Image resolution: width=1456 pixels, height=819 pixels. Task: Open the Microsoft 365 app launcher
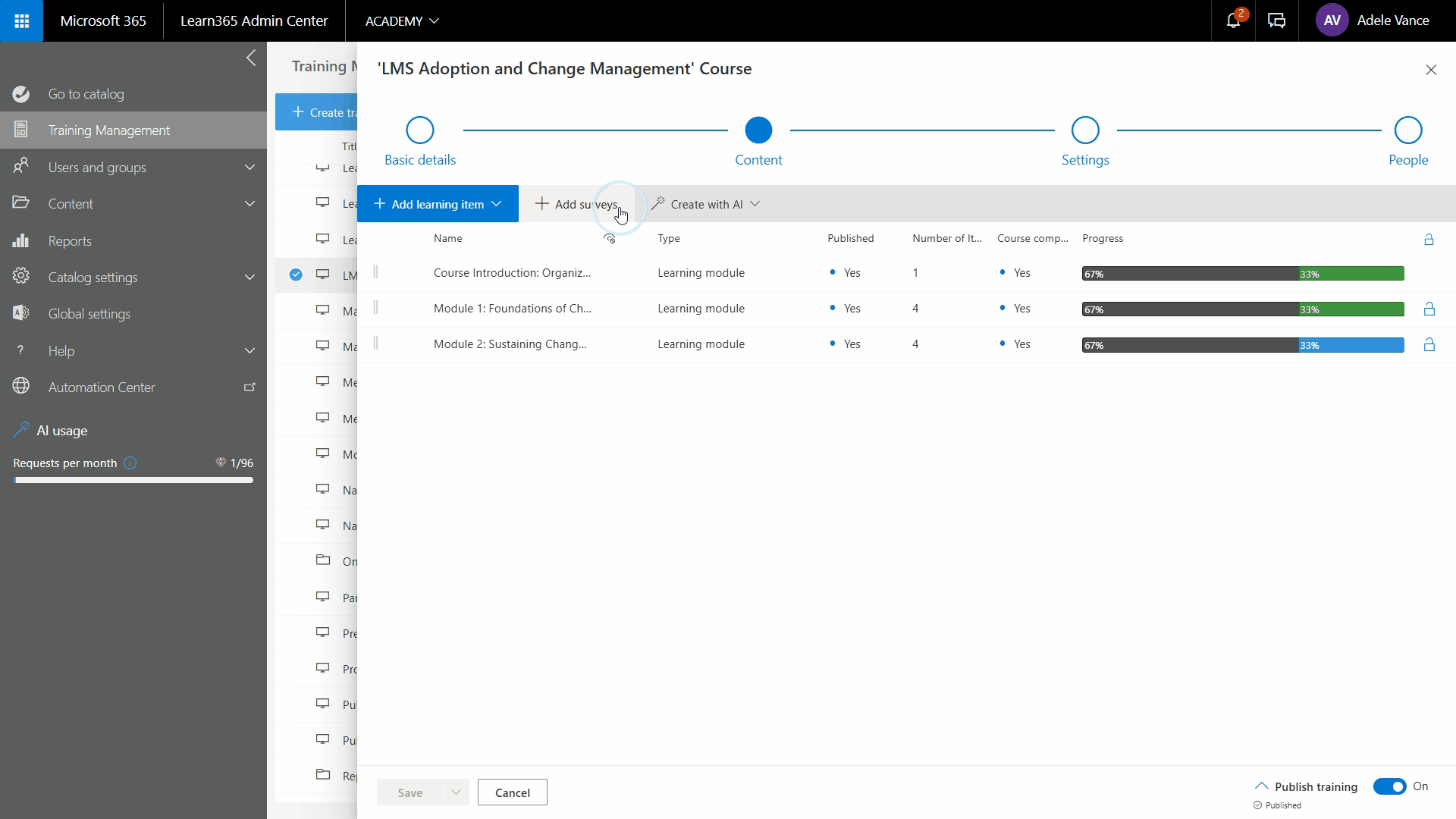click(x=21, y=20)
